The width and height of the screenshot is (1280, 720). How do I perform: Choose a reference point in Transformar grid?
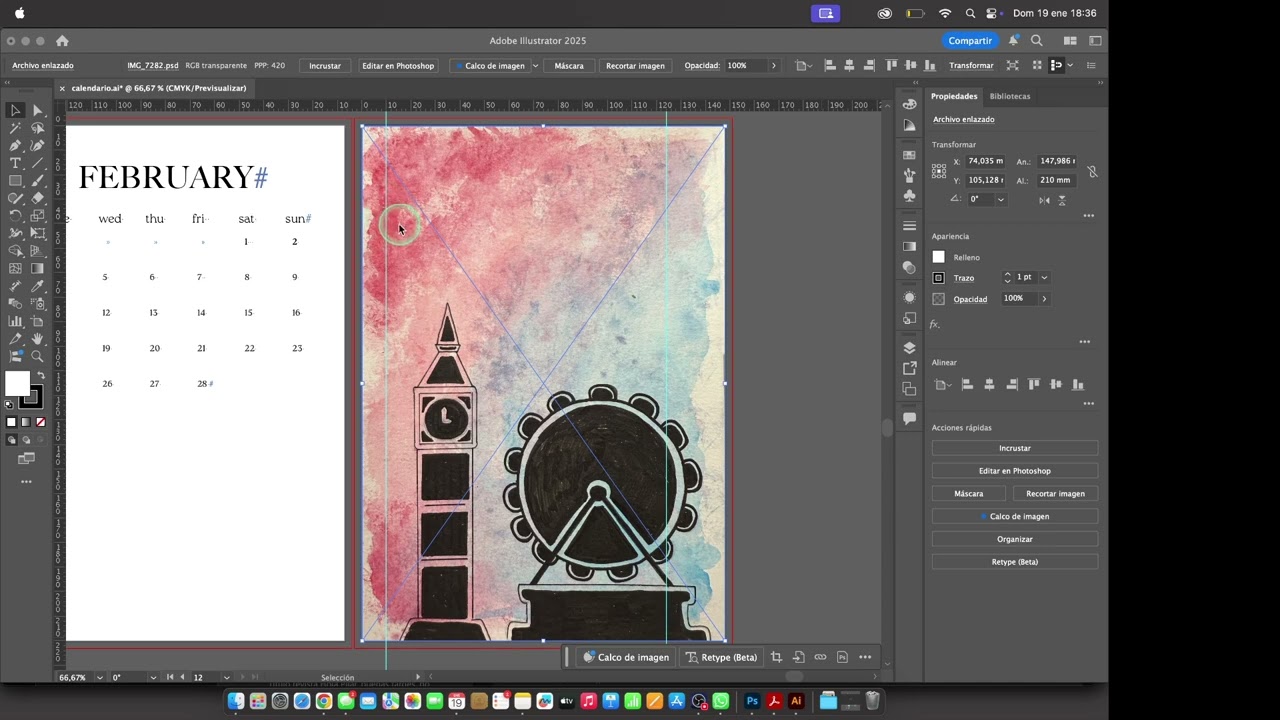pos(939,171)
